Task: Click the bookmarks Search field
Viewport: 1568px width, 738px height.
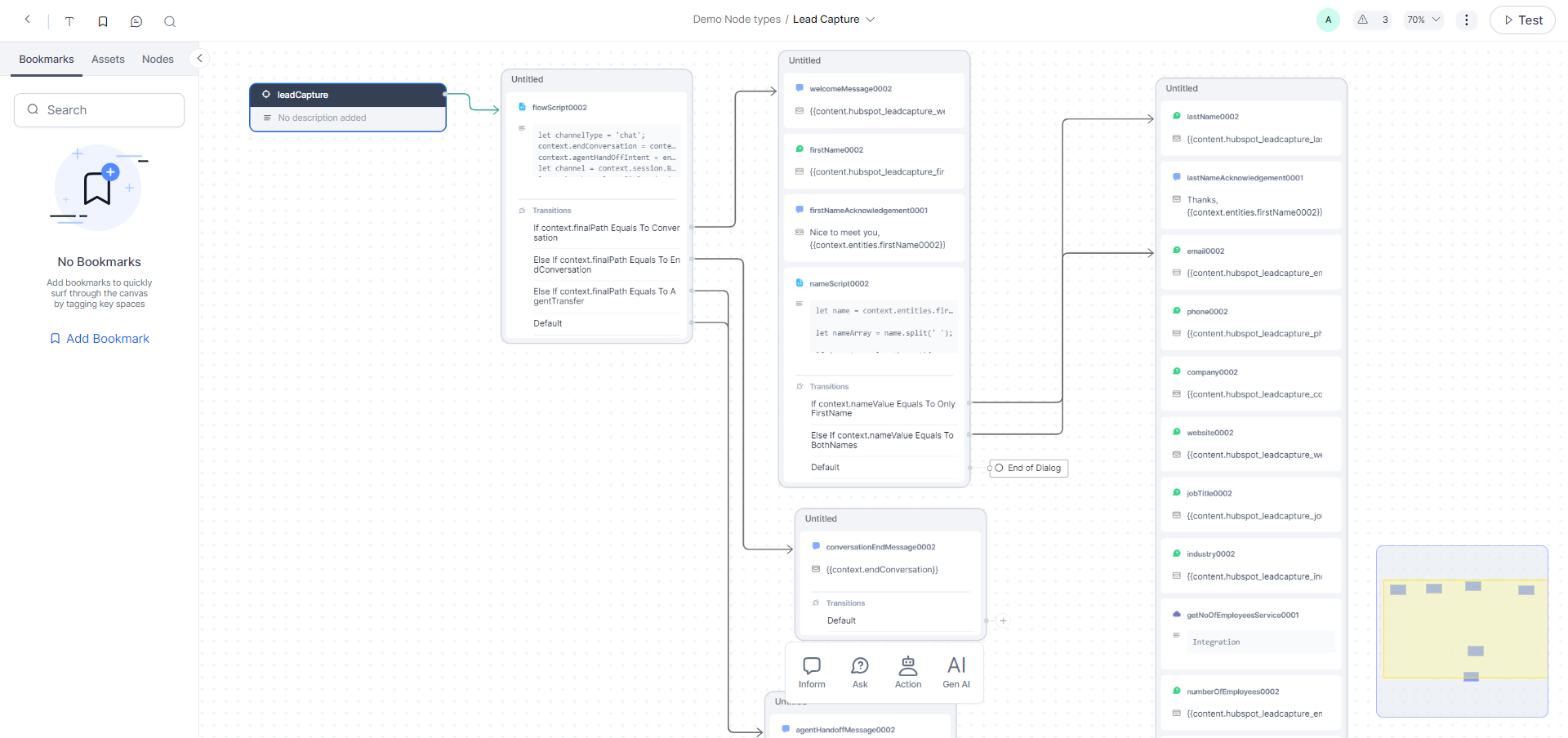Action: point(100,110)
